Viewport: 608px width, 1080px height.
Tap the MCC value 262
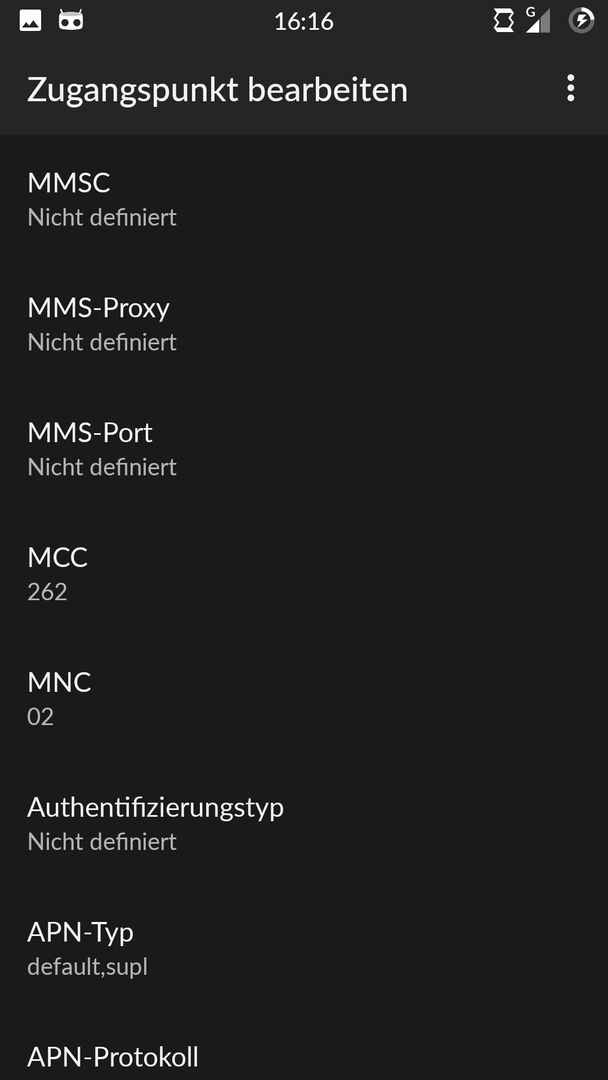pyautogui.click(x=48, y=592)
